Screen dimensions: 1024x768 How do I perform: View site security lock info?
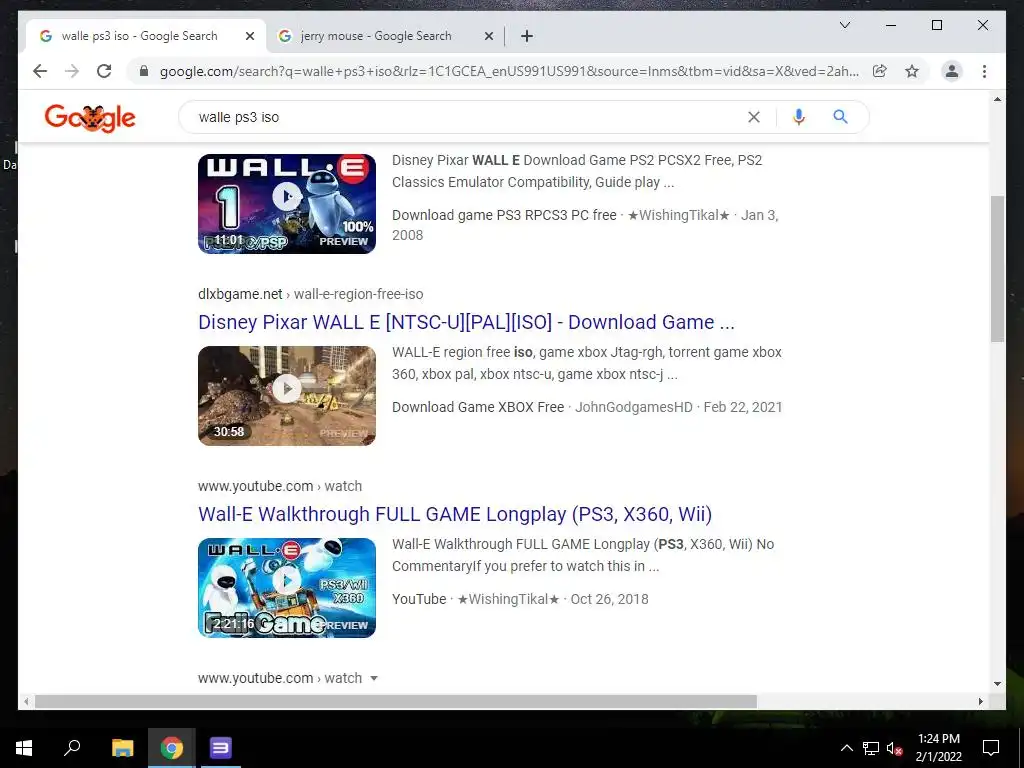144,71
